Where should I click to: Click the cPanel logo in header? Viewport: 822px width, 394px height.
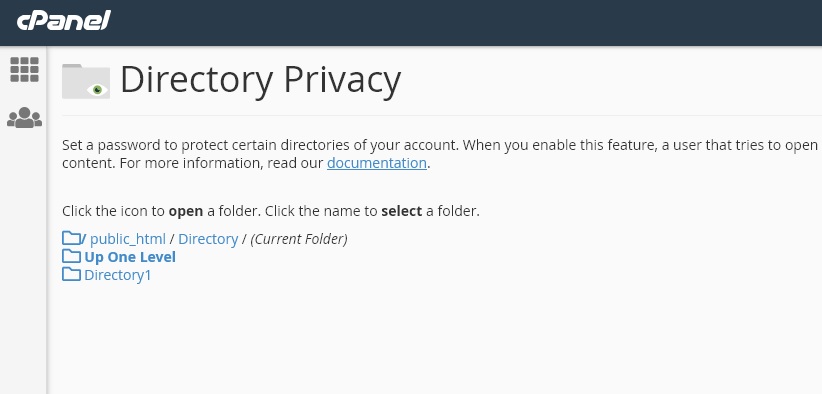(63, 21)
